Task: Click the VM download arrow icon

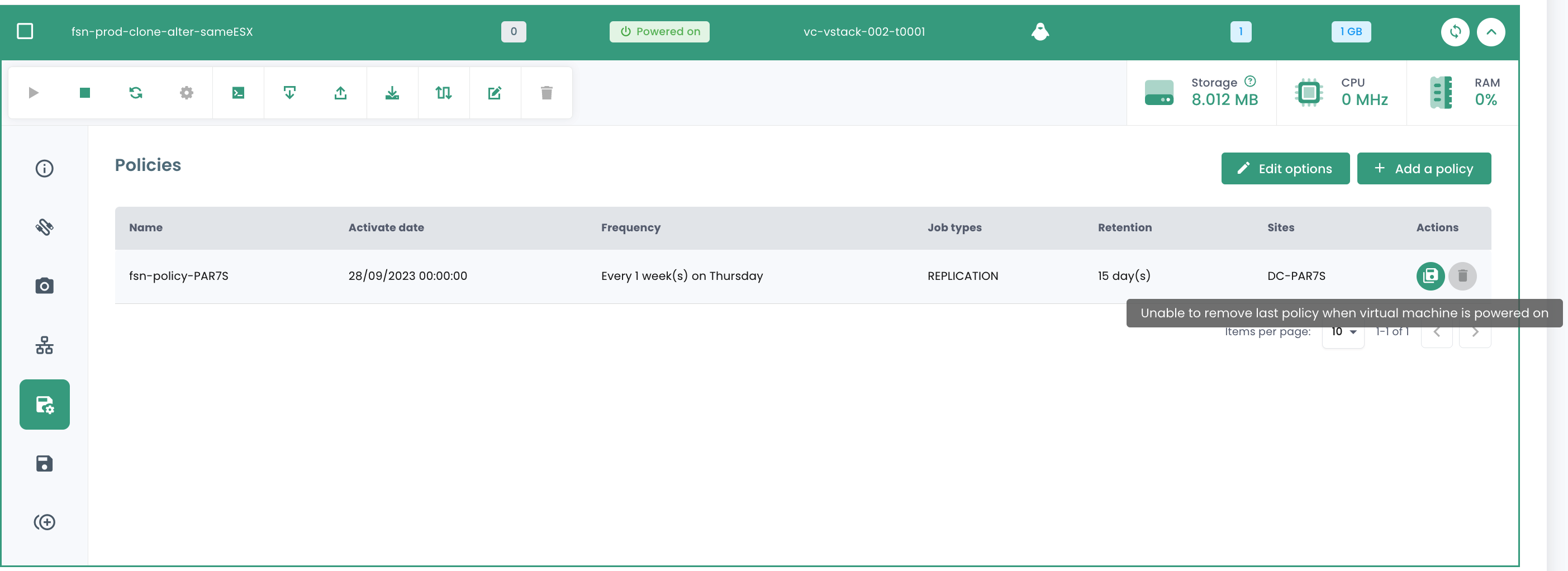Action: click(x=392, y=93)
